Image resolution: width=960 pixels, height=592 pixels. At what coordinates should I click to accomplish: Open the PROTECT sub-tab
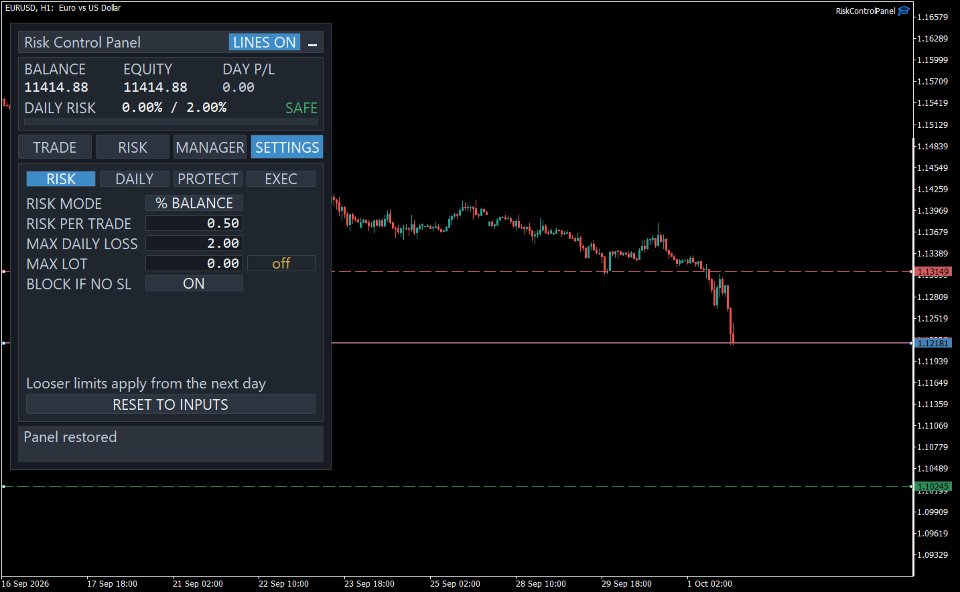[x=208, y=179]
